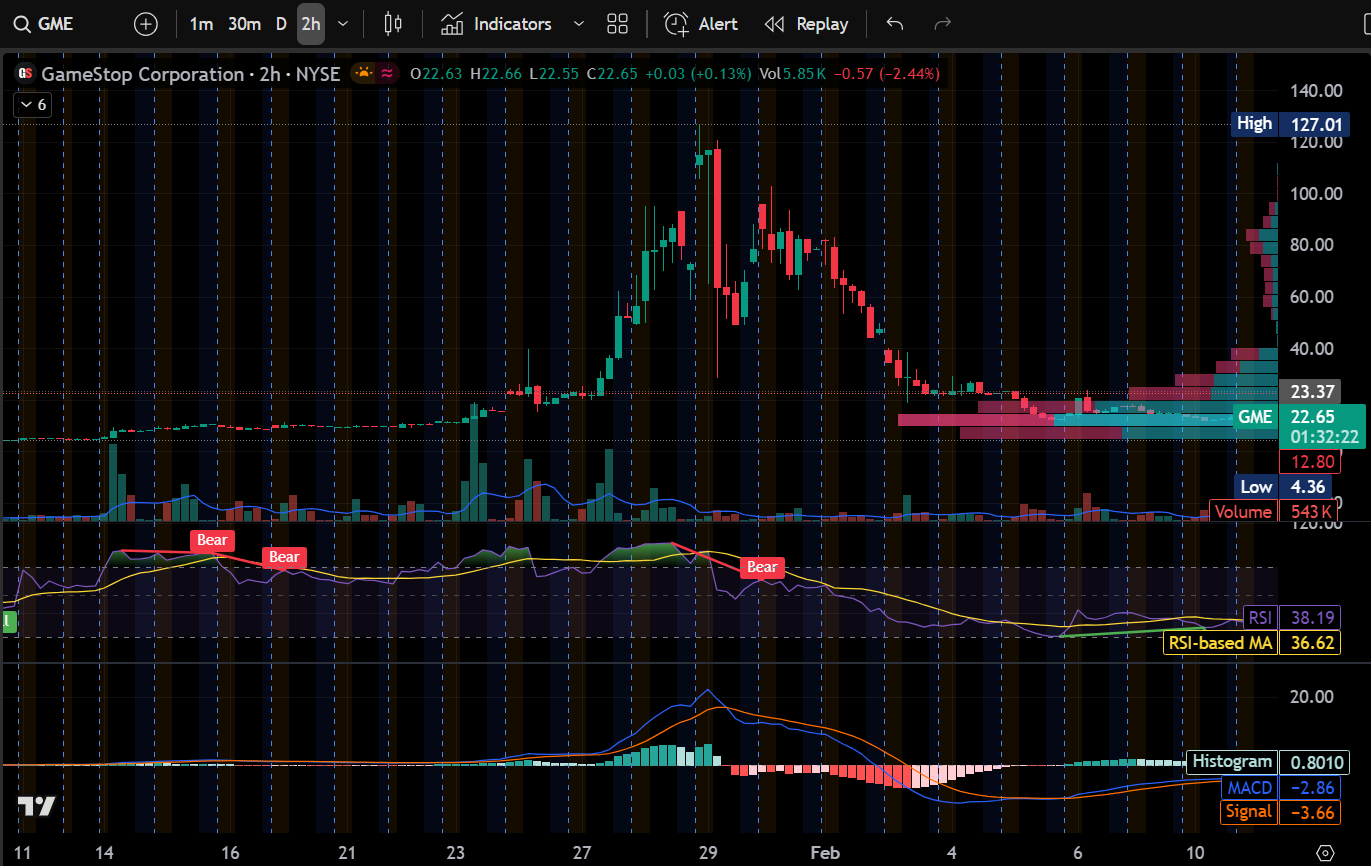The image size is (1371, 866).
Task: Click the second Bear divergence label on RSI
Action: (284, 557)
